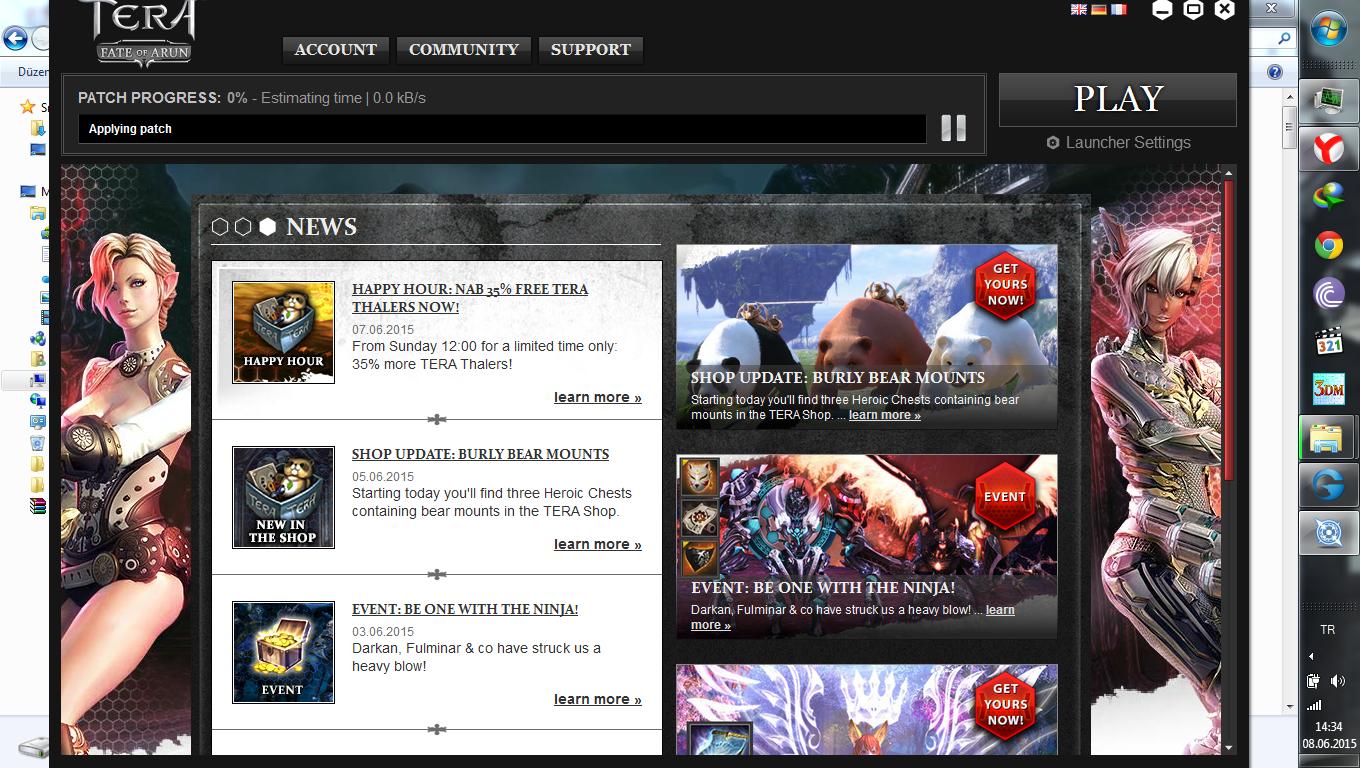
Task: Open Windows Explorer from the taskbar
Action: [1328, 437]
